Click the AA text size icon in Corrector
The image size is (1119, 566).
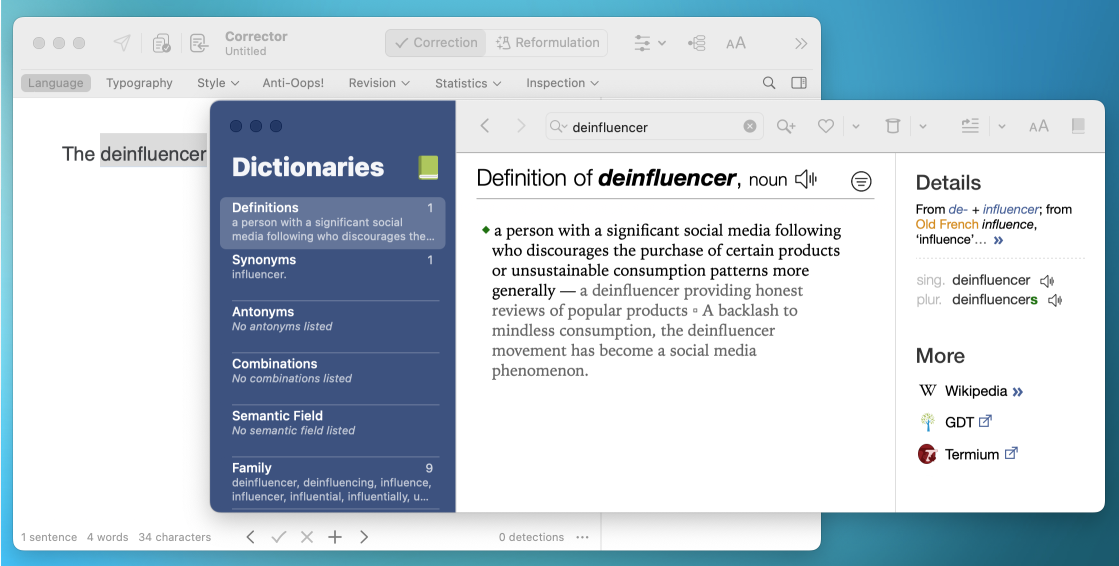(x=736, y=43)
